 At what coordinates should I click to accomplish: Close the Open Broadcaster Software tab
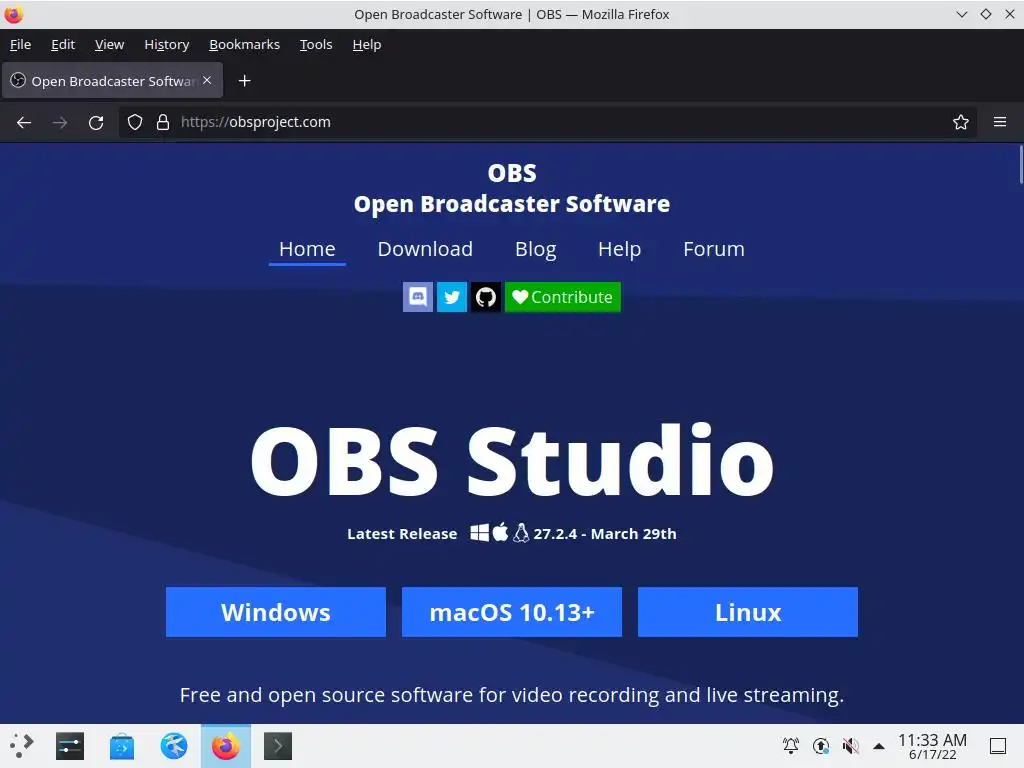207,80
